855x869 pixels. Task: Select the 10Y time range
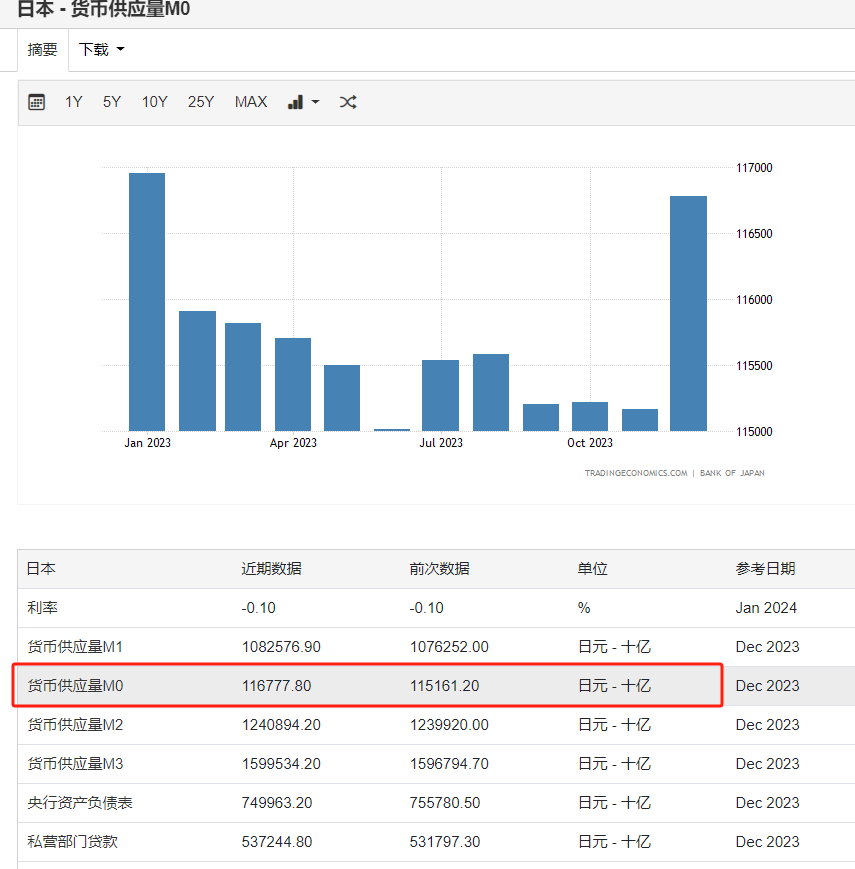[155, 102]
